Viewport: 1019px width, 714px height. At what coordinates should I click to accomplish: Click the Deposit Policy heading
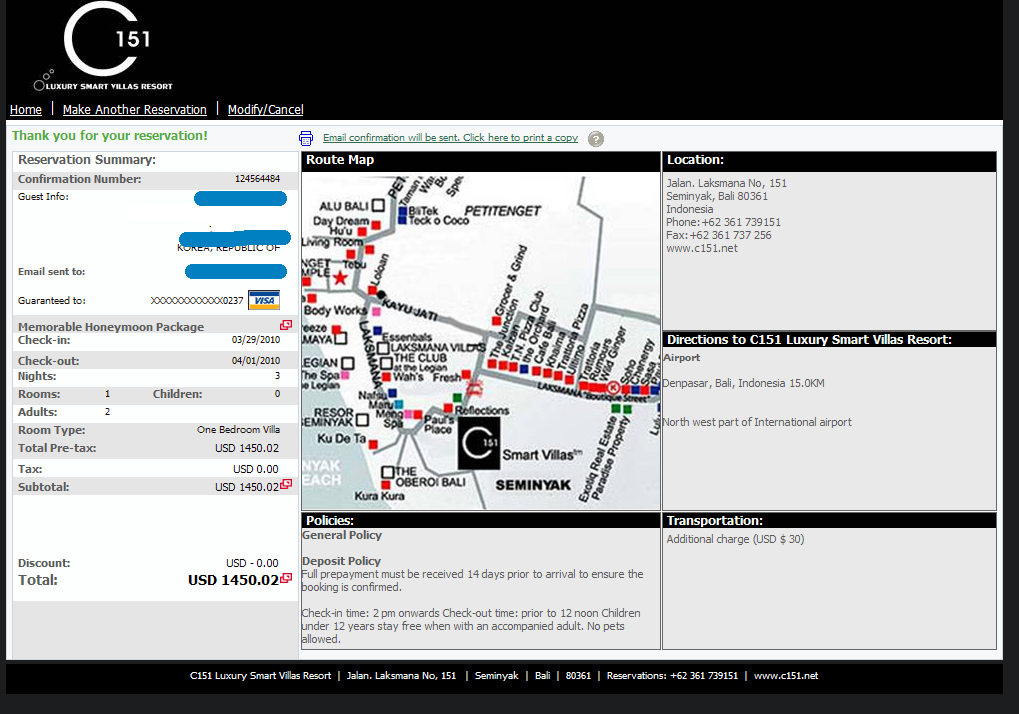pos(341,561)
